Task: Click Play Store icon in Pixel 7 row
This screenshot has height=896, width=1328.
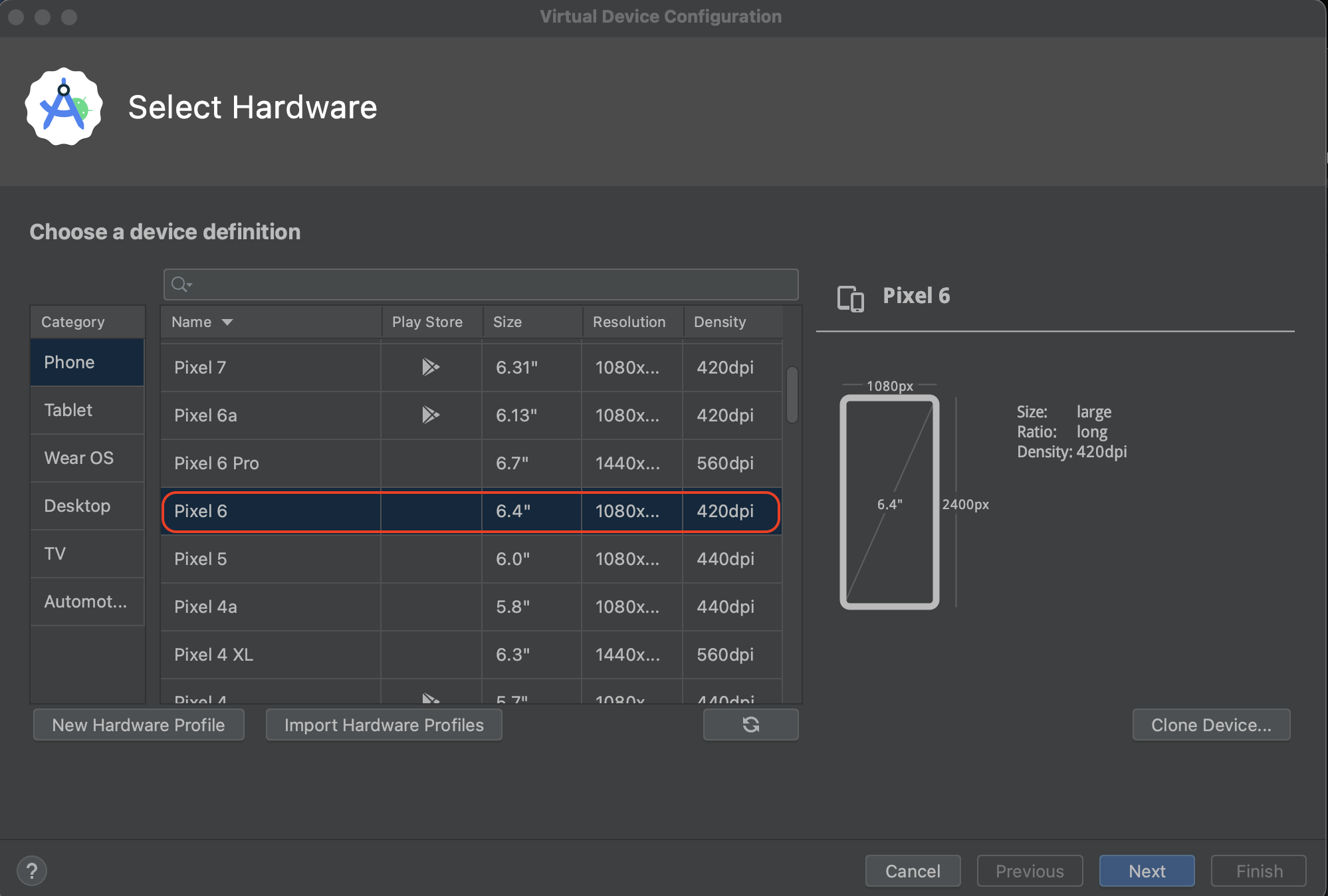Action: [x=431, y=367]
